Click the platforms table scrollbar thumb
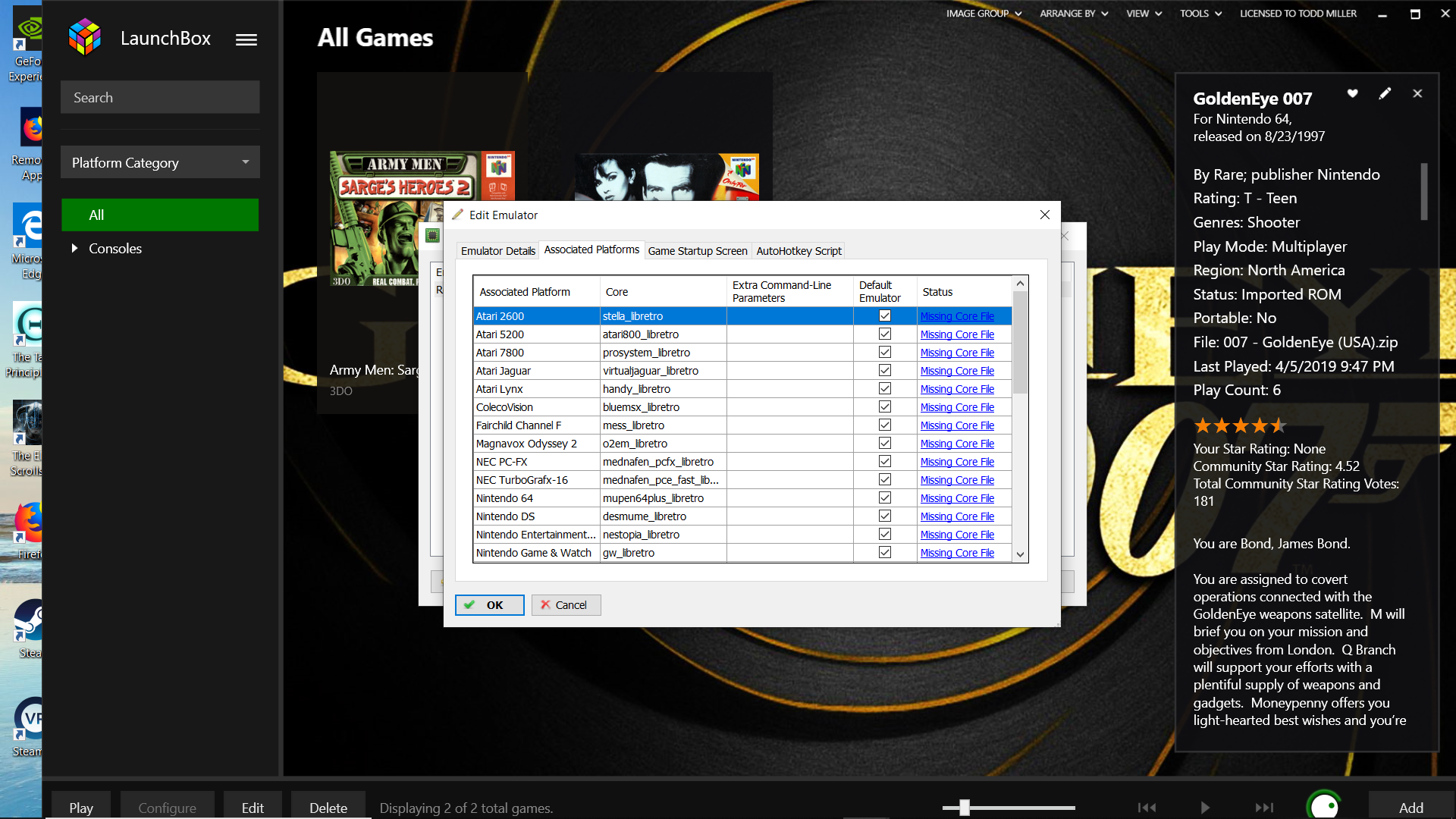Viewport: 1456px width, 819px height. [x=1020, y=343]
